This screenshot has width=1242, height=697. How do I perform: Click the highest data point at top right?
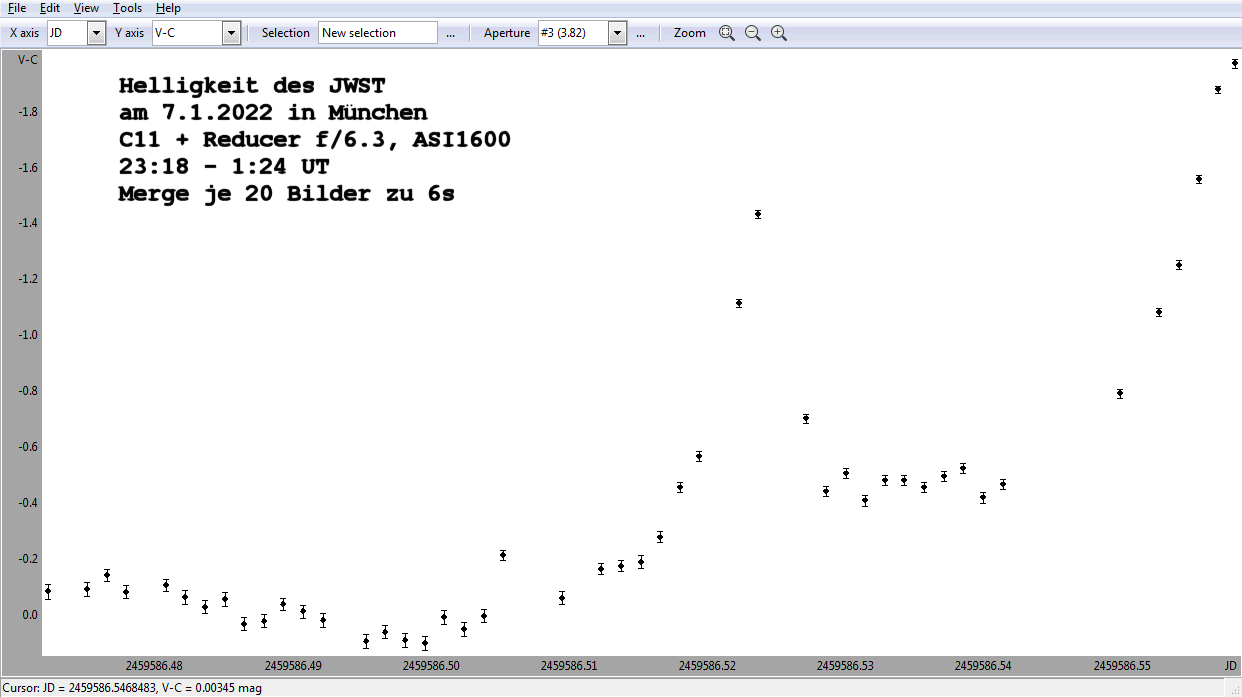point(1235,64)
